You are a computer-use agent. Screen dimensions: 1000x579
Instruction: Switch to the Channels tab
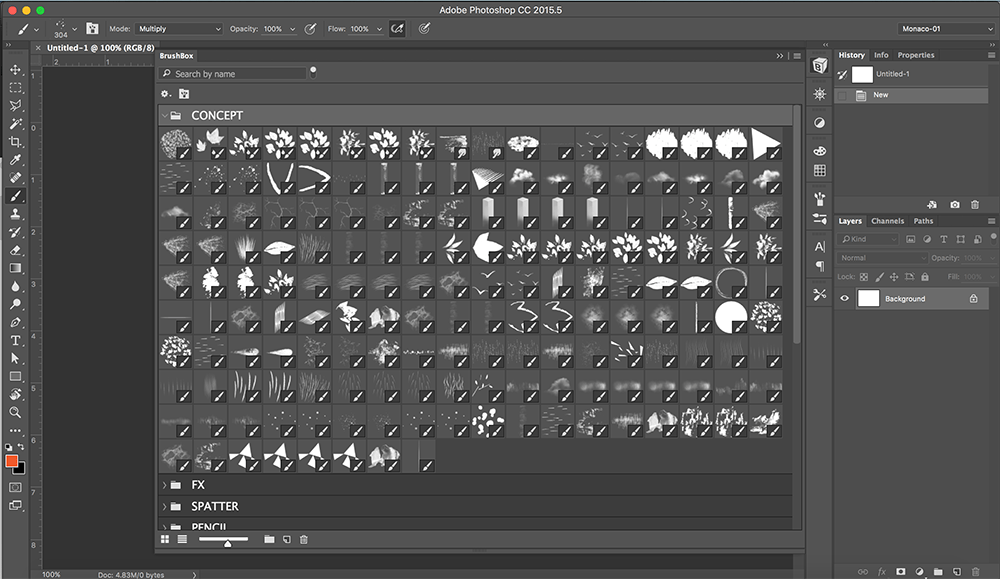click(x=889, y=220)
